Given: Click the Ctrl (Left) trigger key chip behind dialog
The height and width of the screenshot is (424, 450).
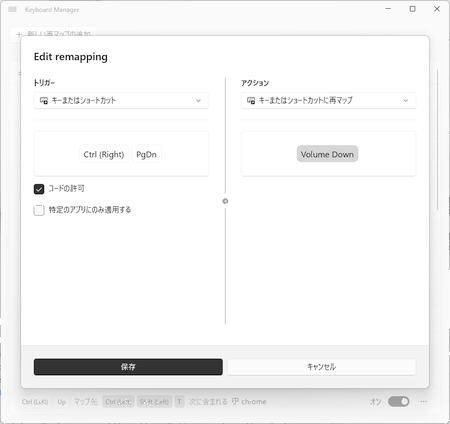Looking at the screenshot, I should pyautogui.click(x=35, y=402).
